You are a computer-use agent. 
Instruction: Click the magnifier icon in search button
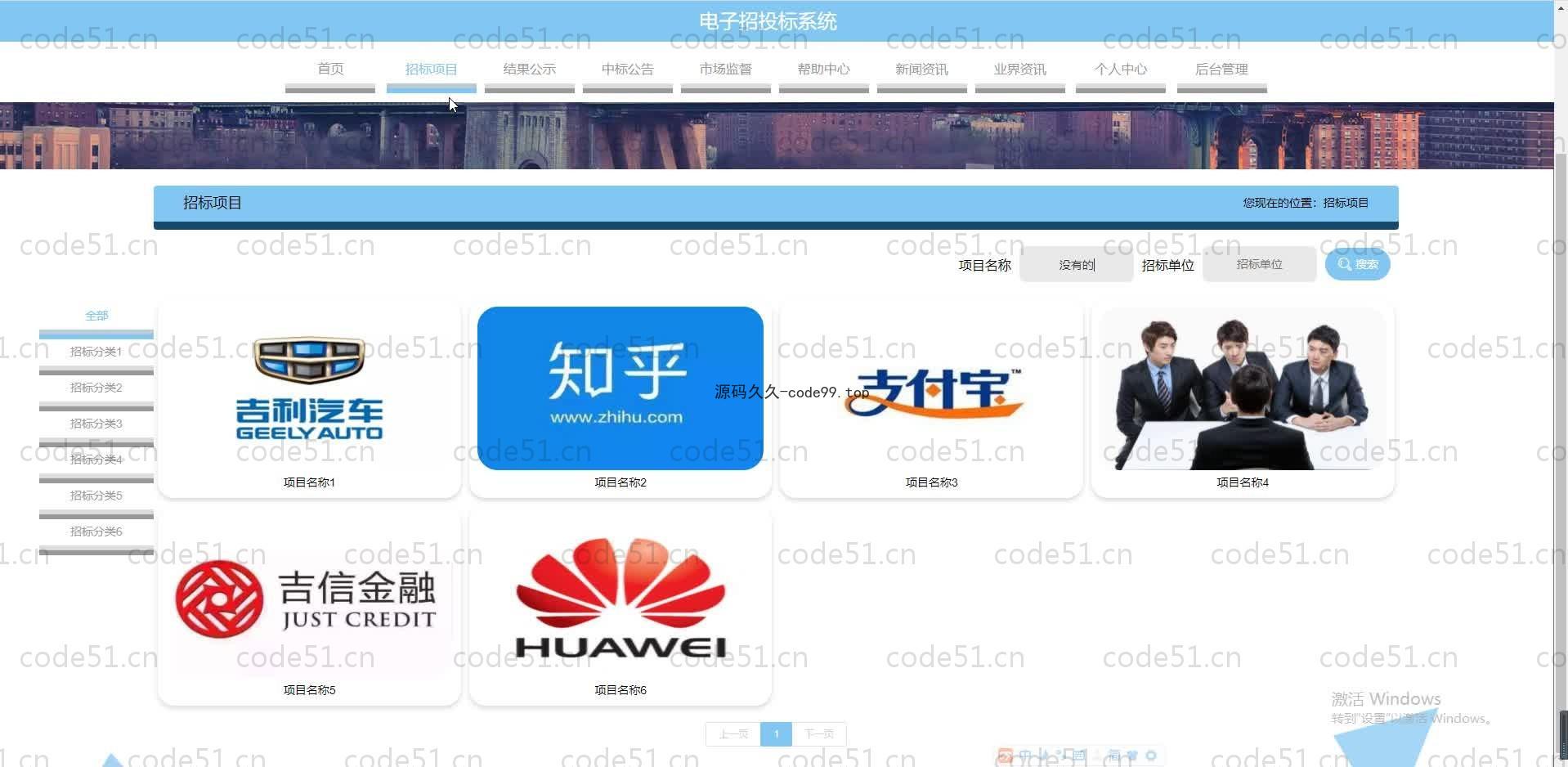[1344, 264]
